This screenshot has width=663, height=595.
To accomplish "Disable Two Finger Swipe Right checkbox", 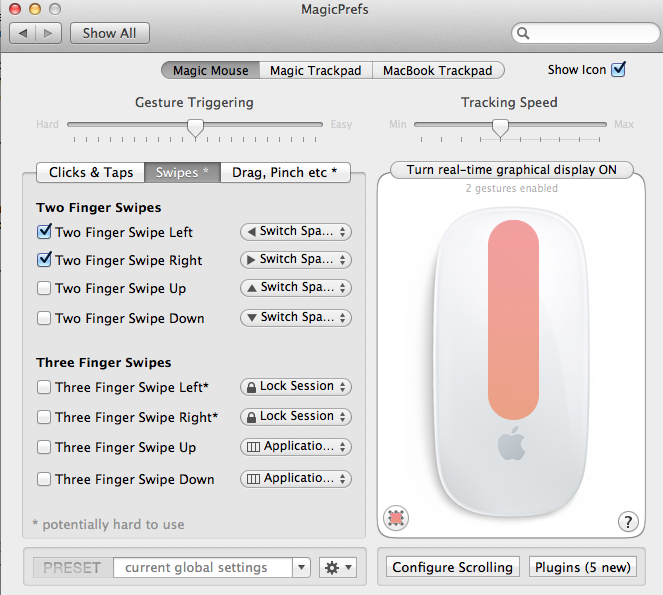I will 44,260.
